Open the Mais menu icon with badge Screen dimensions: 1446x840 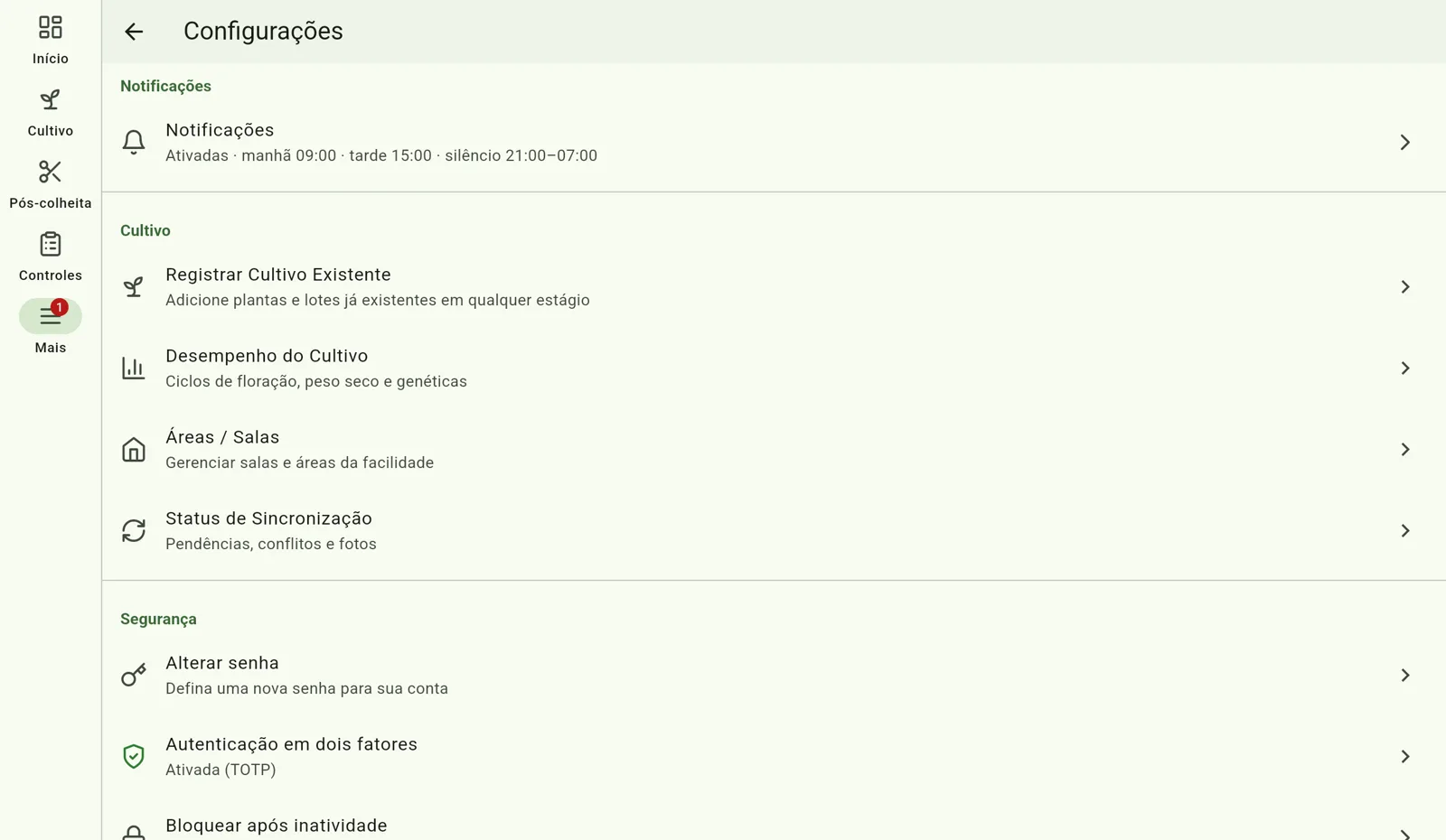tap(51, 316)
